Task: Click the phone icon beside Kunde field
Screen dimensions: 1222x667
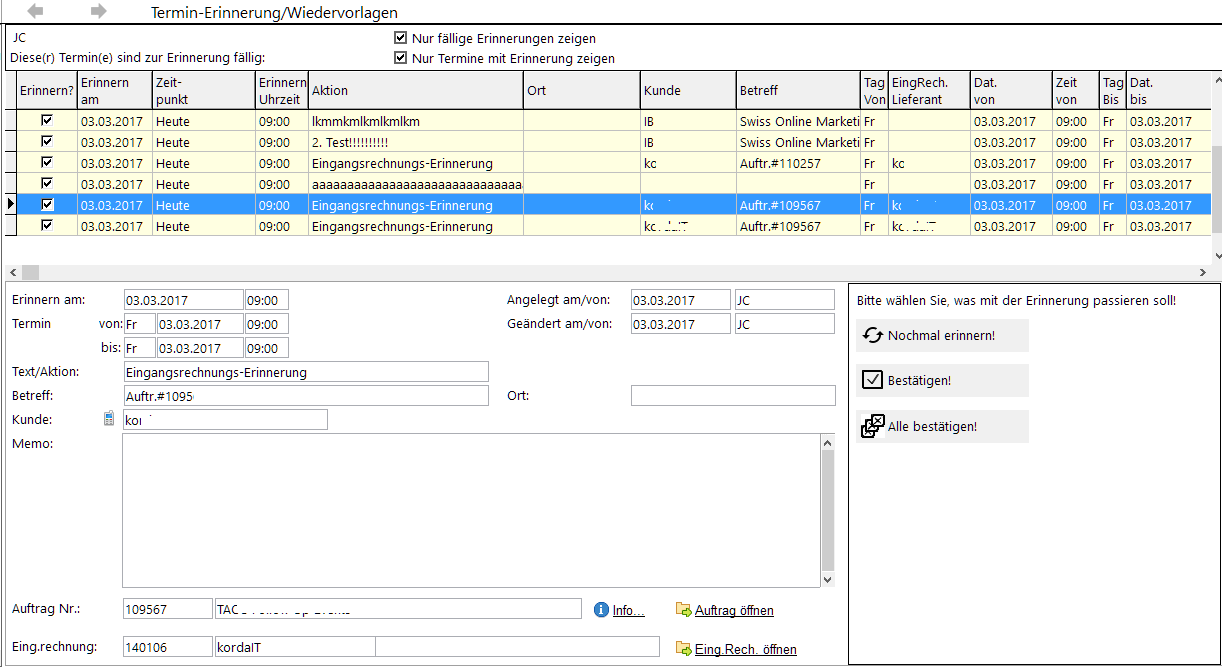Action: point(109,419)
